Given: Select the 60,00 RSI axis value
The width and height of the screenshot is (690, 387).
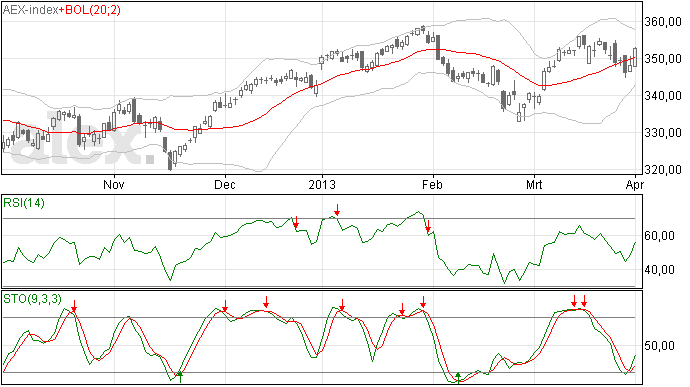Looking at the screenshot, I should [660, 236].
